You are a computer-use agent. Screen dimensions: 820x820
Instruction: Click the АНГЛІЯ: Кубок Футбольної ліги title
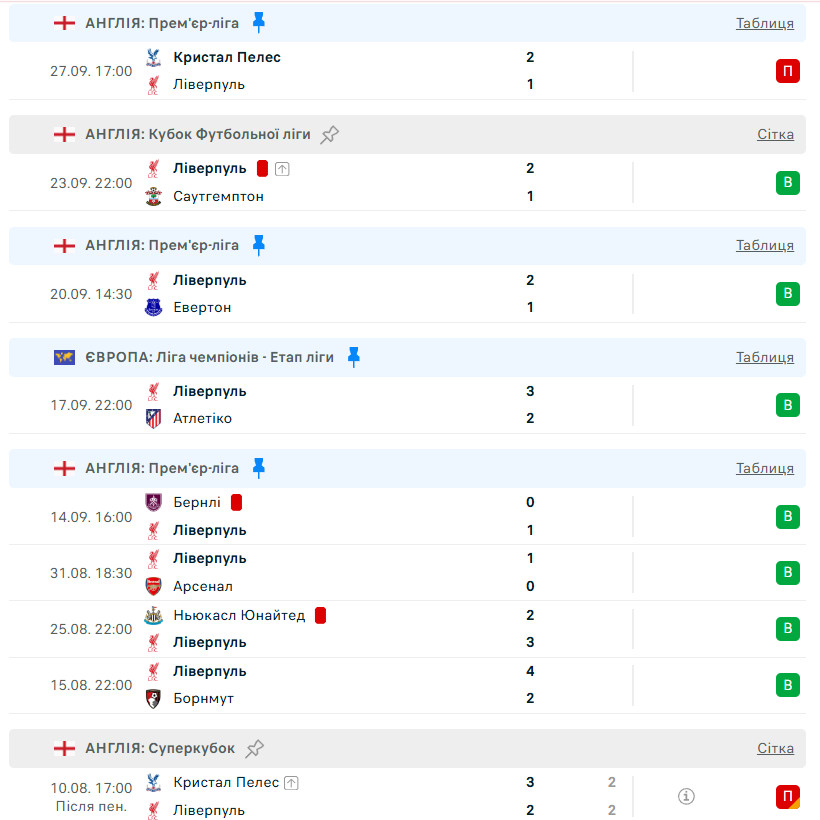coord(198,134)
